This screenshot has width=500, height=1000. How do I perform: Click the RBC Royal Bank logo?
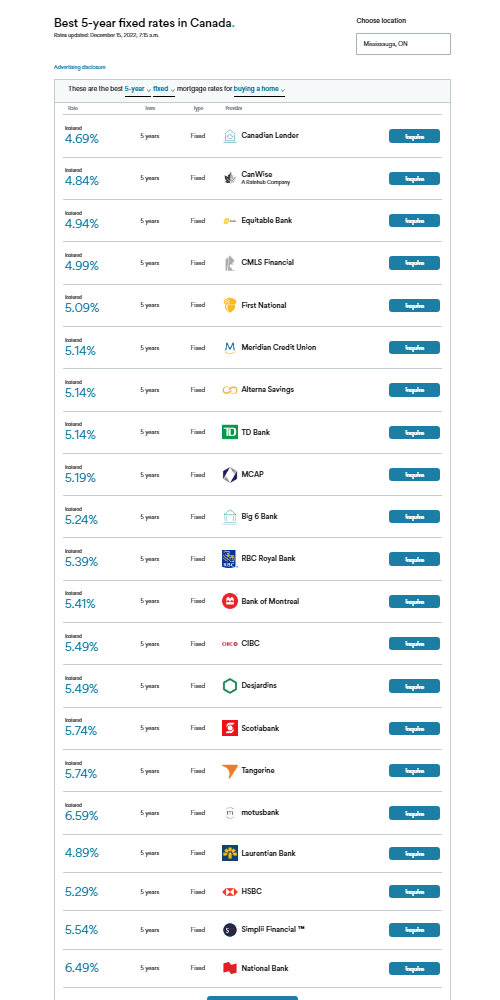tap(230, 559)
